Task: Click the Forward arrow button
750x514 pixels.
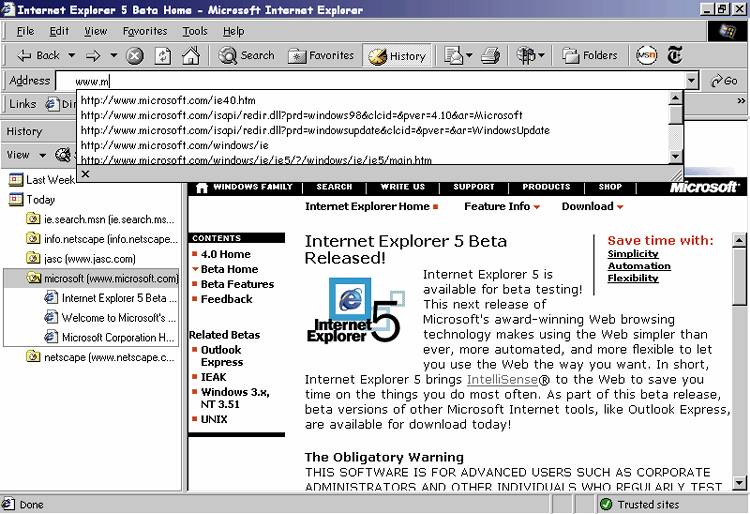Action: [x=93, y=55]
